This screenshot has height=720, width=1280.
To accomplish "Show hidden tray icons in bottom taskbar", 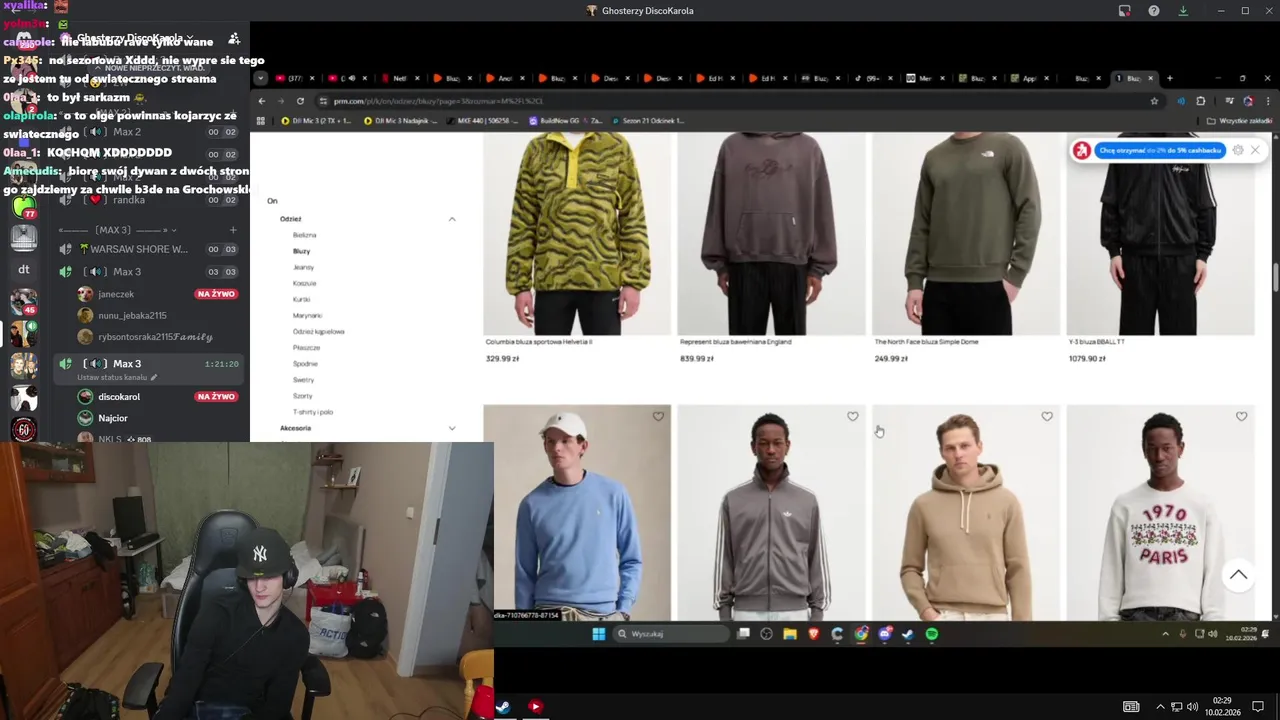I will coord(1160,707).
